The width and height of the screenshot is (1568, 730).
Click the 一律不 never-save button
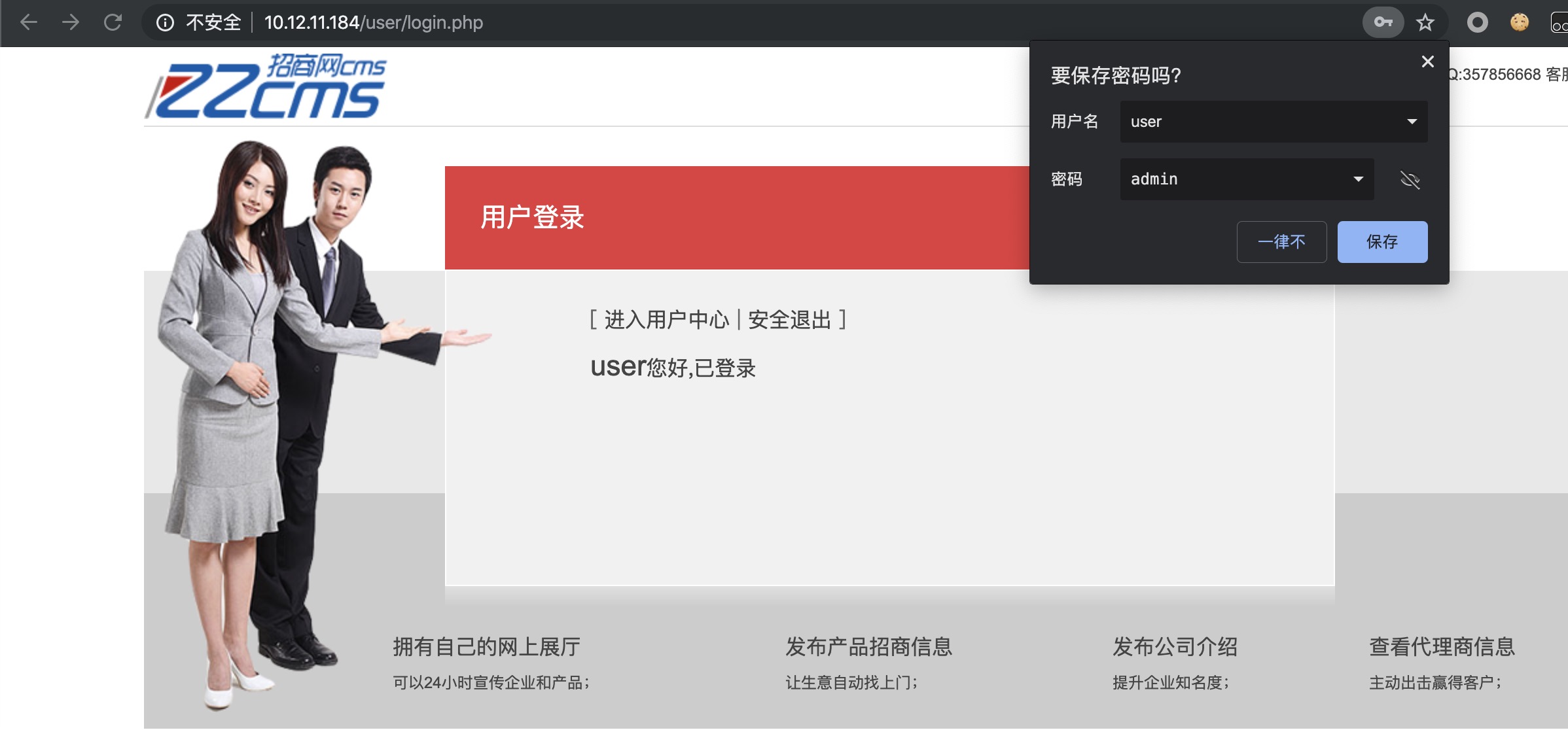pos(1281,242)
